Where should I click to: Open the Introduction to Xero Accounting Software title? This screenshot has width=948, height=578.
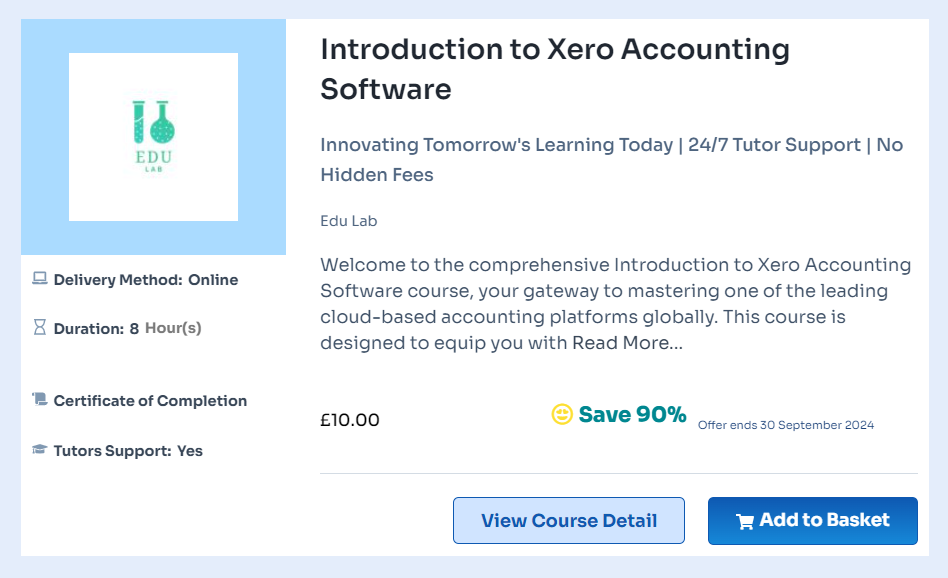click(x=554, y=69)
